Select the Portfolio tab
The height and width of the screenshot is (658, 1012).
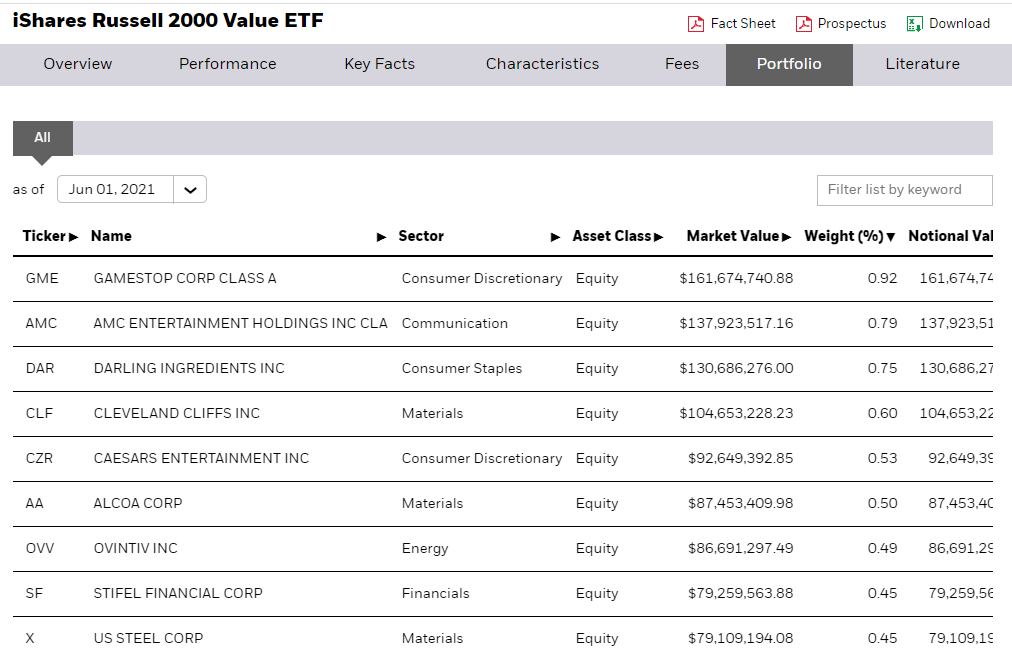point(789,65)
